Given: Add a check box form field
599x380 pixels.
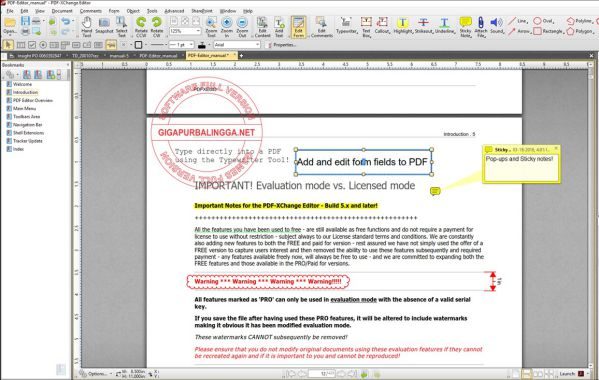Looking at the screenshot, I should click(32, 45).
